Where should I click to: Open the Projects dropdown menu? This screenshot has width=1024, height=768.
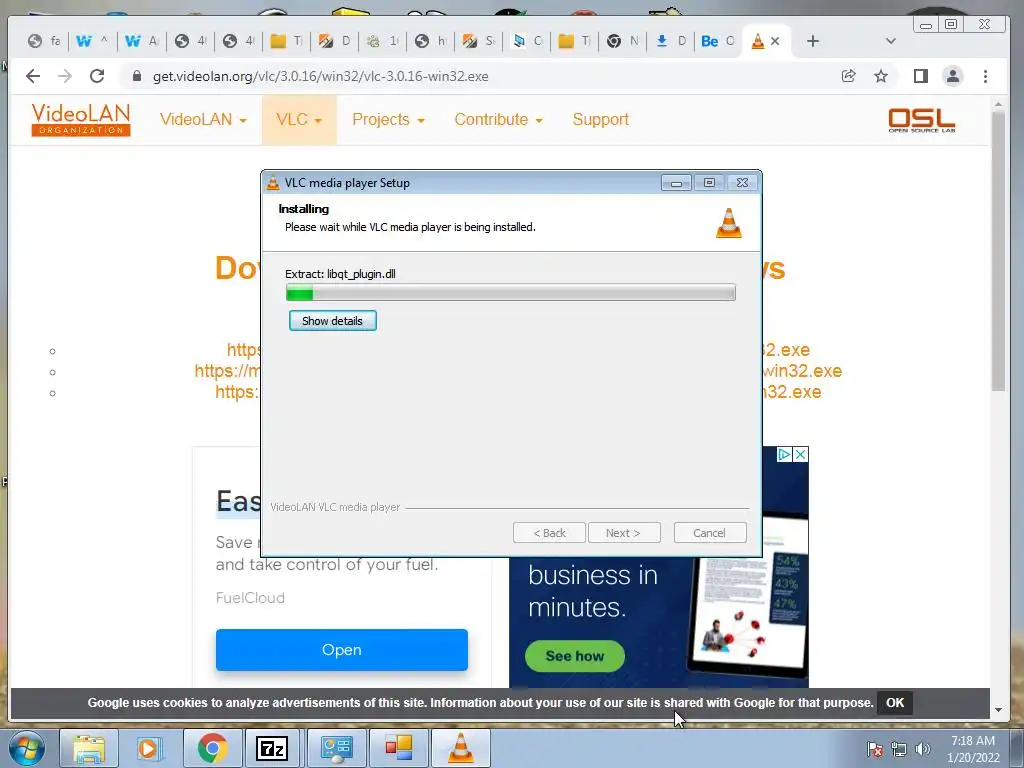pyautogui.click(x=389, y=120)
